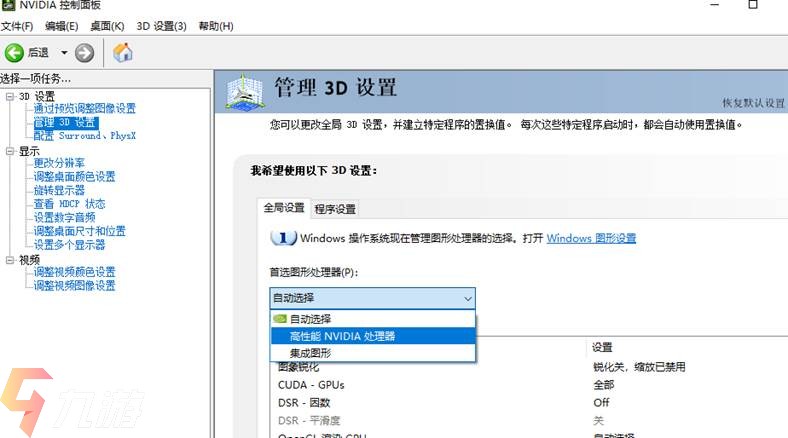Image resolution: width=788 pixels, height=438 pixels.
Task: Switch to the 程序设置 tab
Action: [x=335, y=209]
